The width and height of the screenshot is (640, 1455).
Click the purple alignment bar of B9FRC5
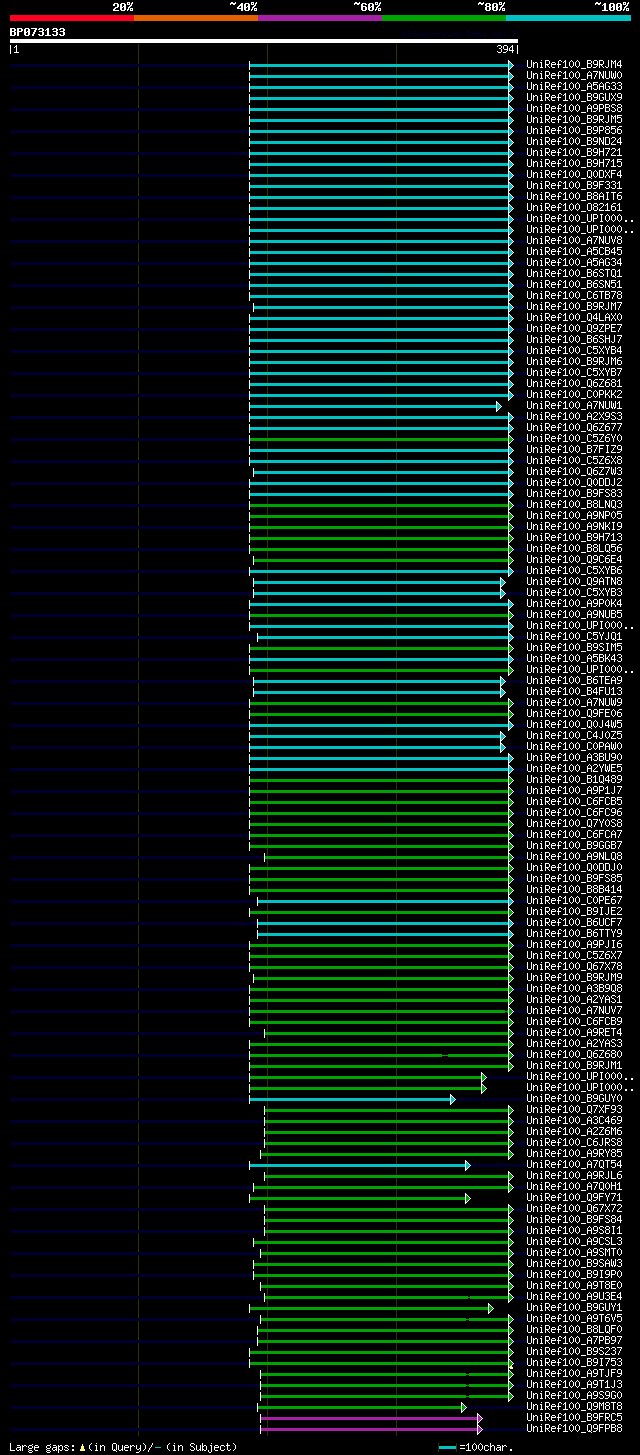tap(369, 1418)
